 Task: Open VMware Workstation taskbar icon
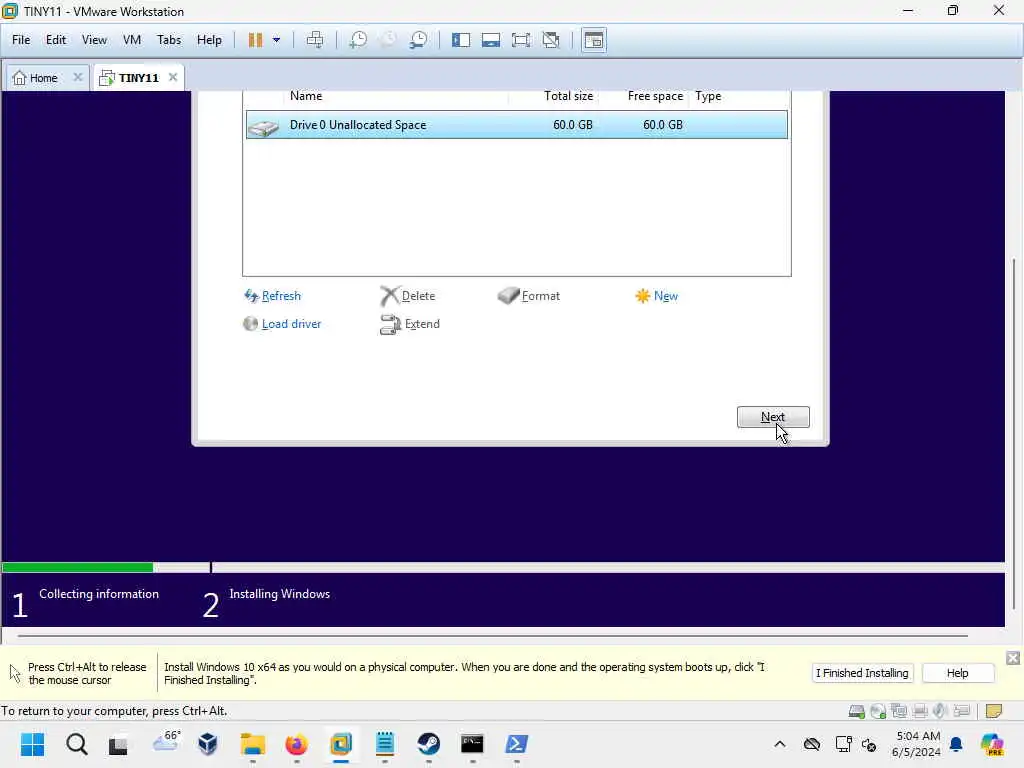(x=341, y=744)
